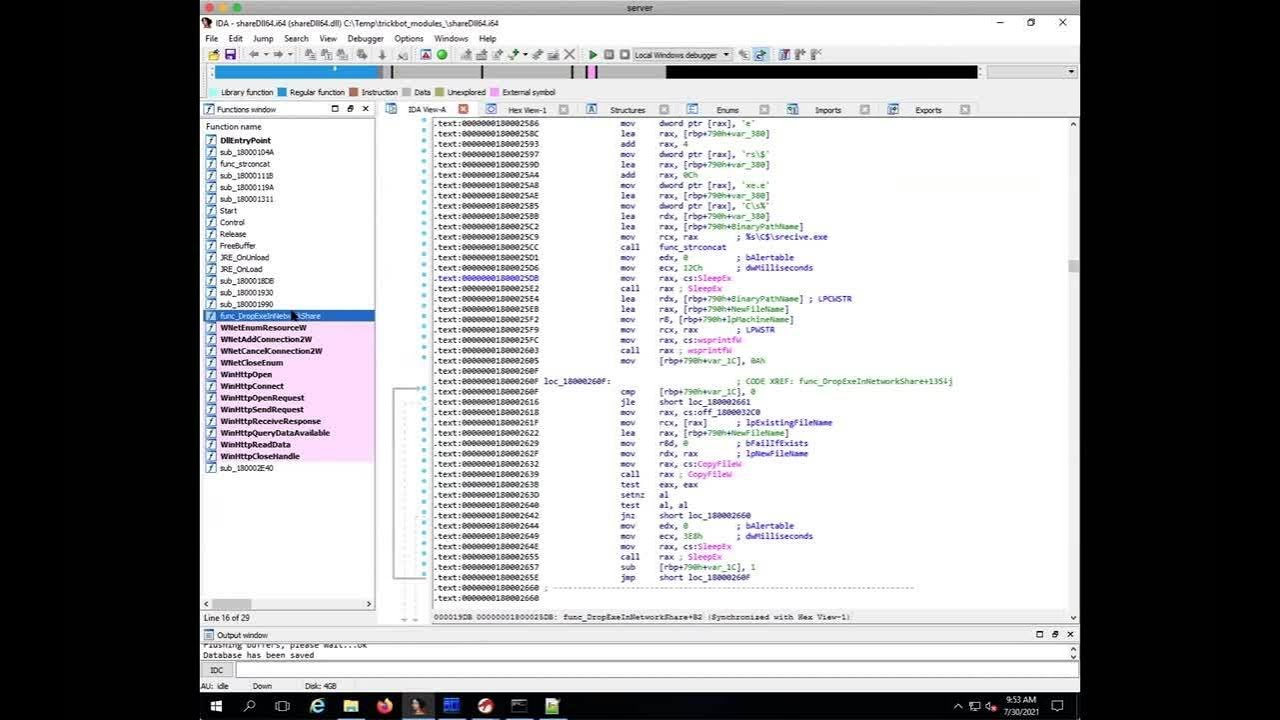Open the back-arrow history dropdown
Viewport: 1280px width, 720px height.
tap(265, 54)
